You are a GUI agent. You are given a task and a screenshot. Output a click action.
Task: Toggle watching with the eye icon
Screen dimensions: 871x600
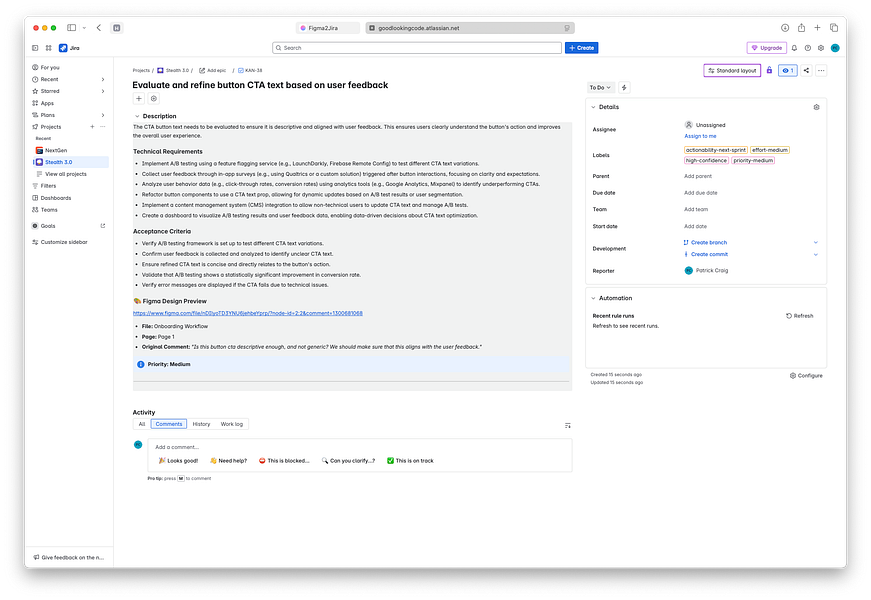click(788, 71)
